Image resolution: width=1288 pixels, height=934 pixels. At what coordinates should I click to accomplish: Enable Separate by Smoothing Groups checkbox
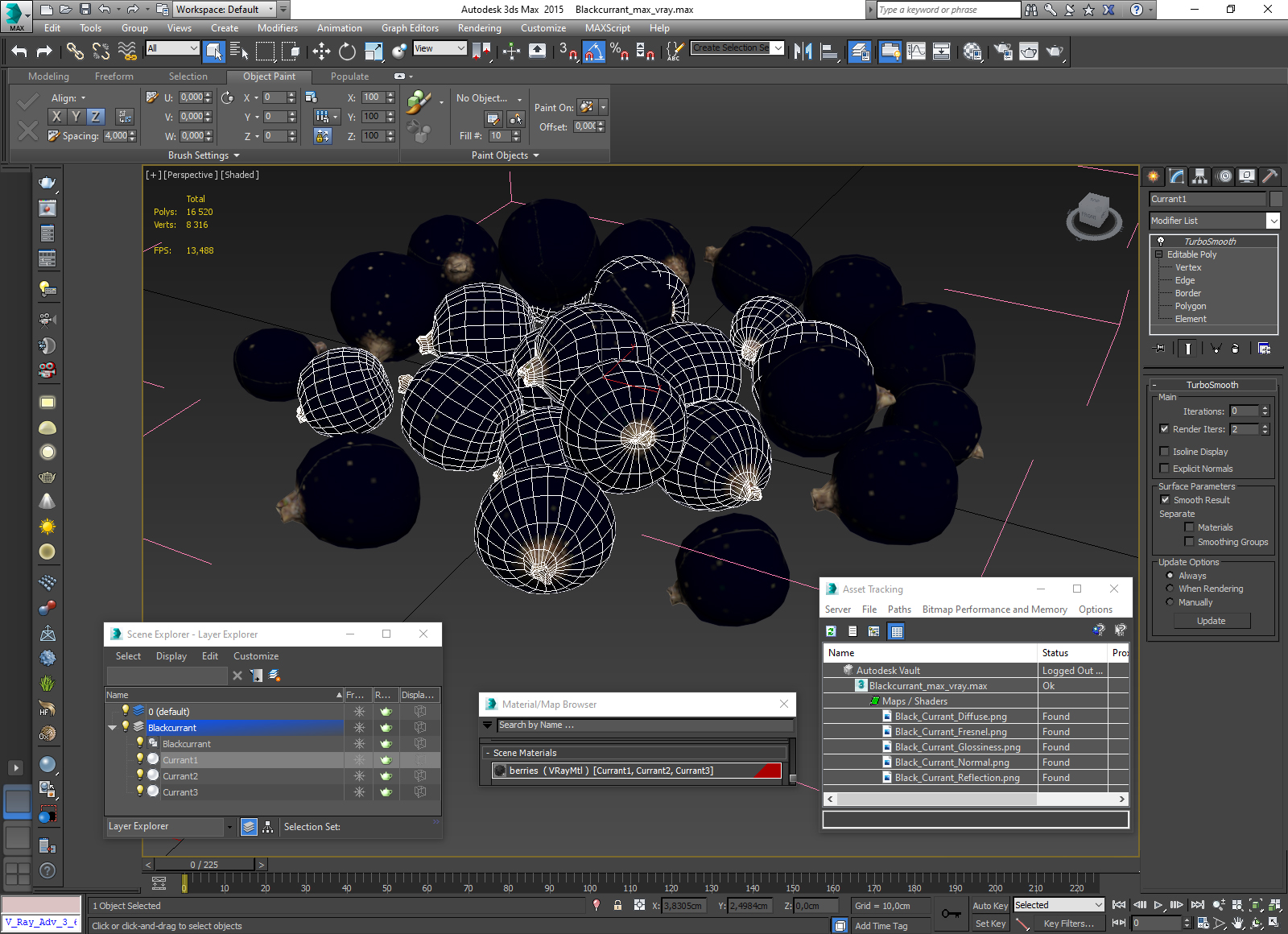point(1189,542)
